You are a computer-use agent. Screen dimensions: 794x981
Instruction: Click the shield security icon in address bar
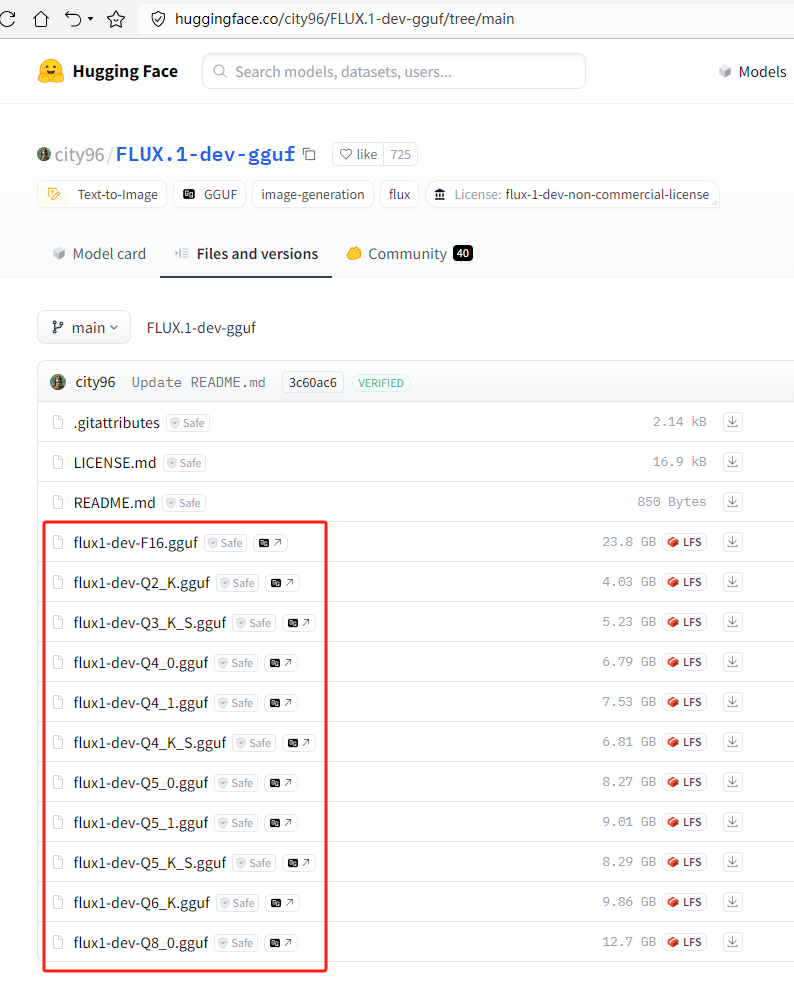pos(158,19)
